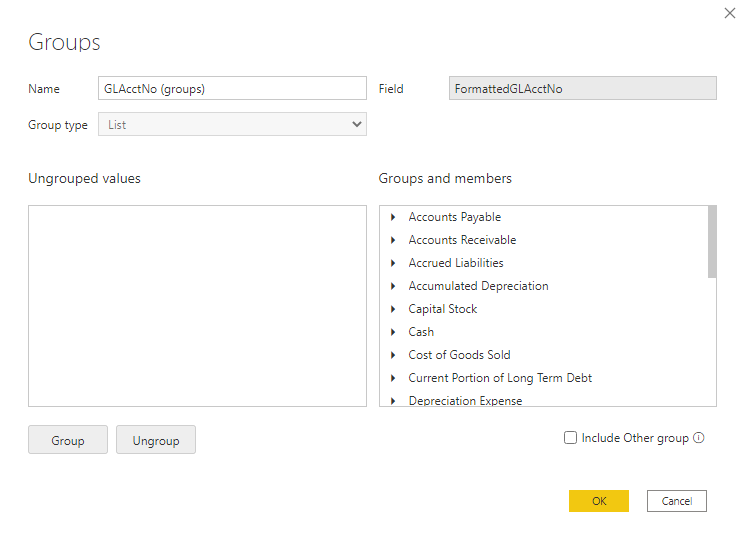Confirm with the OK button
The height and width of the screenshot is (540, 745).
pos(599,501)
